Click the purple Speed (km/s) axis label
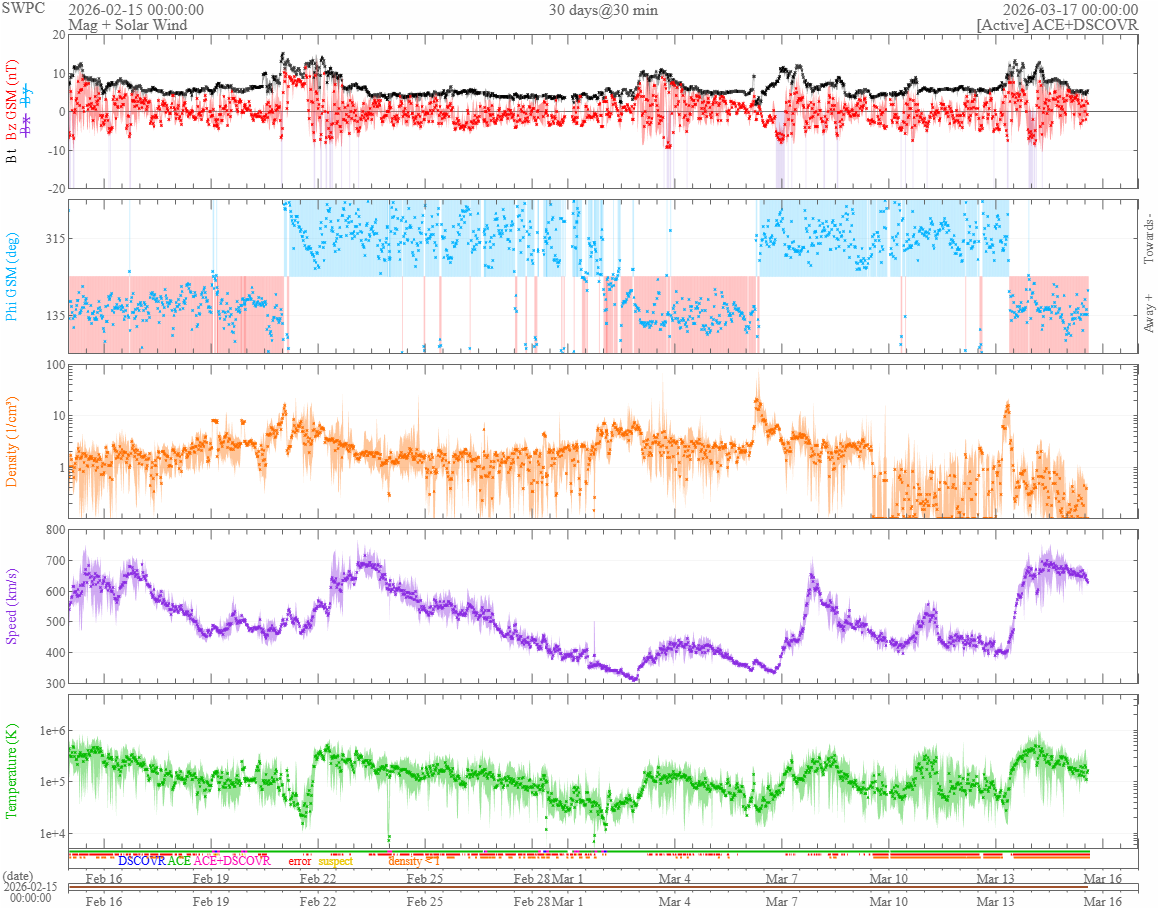Screen dimensions: 1158x908 (13, 606)
